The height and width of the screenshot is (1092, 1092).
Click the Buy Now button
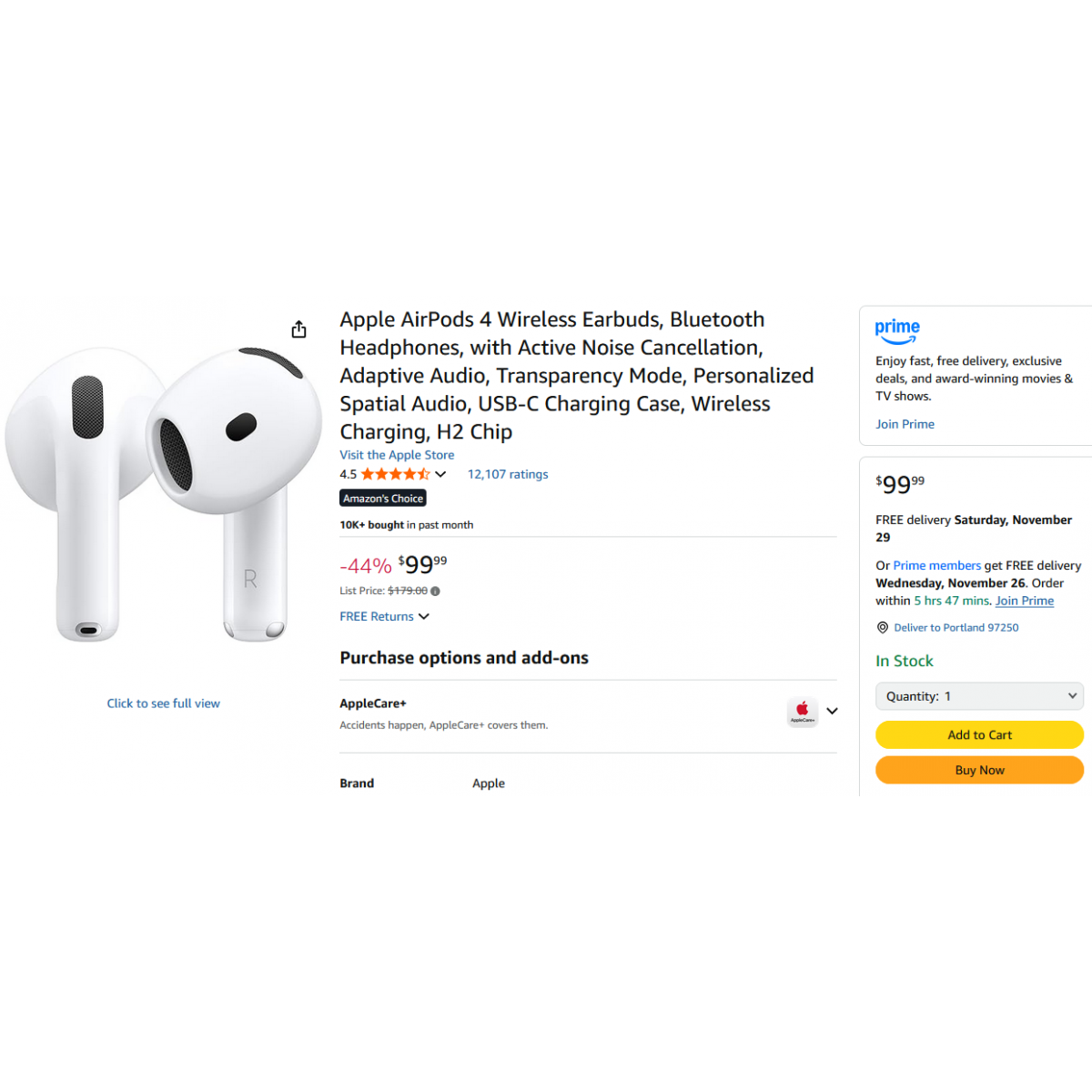(x=979, y=770)
